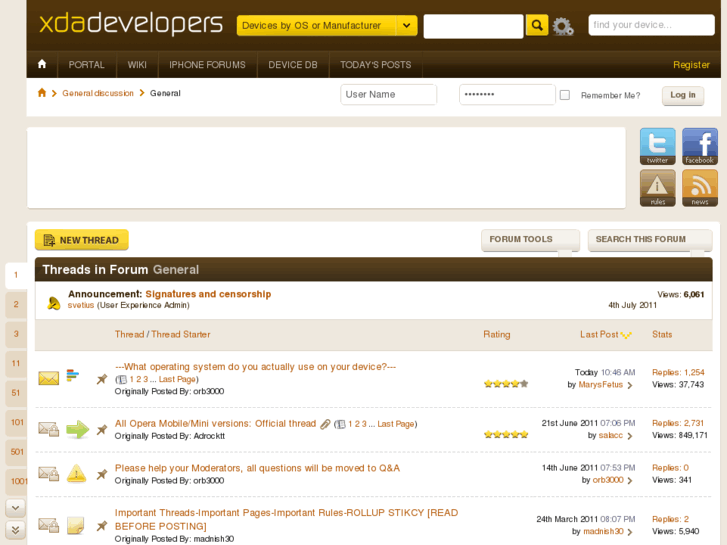The height and width of the screenshot is (545, 727).
Task: Click the announcement megaphone icon
Action: click(x=54, y=303)
